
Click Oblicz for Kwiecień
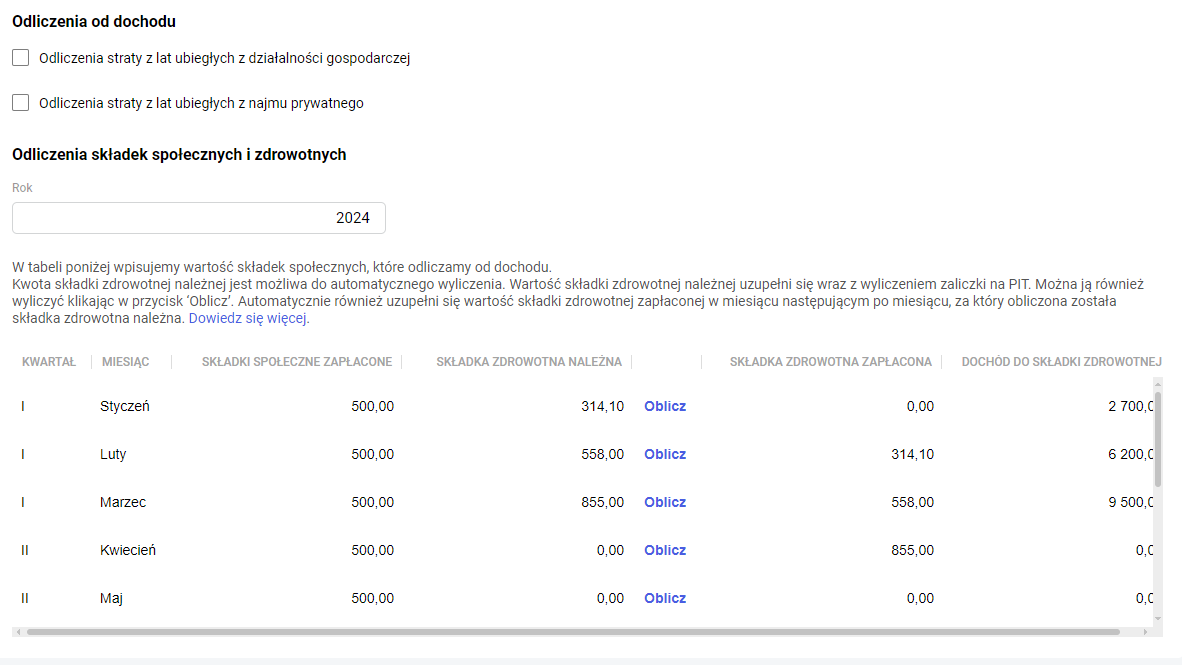click(x=665, y=550)
